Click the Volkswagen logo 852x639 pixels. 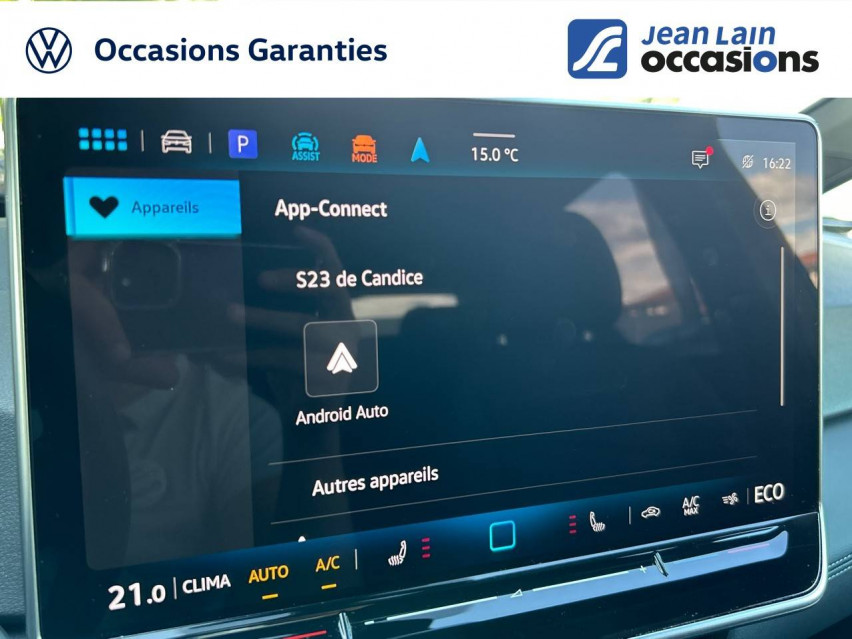[x=49, y=51]
